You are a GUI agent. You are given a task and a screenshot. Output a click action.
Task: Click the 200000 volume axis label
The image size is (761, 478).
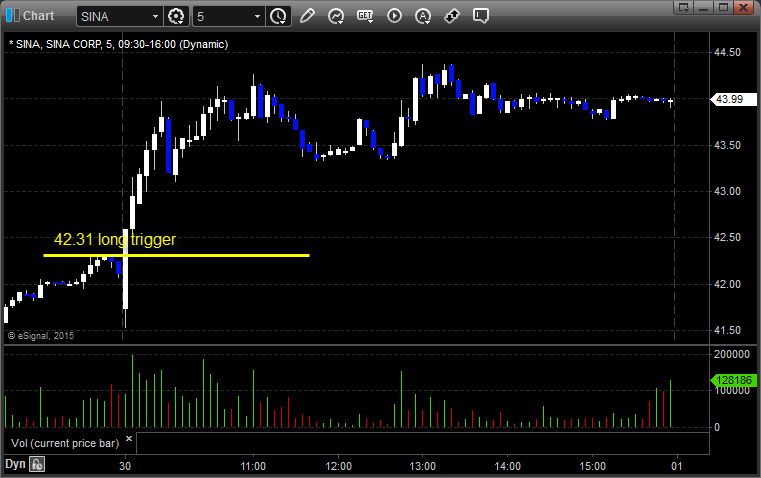pyautogui.click(x=732, y=354)
